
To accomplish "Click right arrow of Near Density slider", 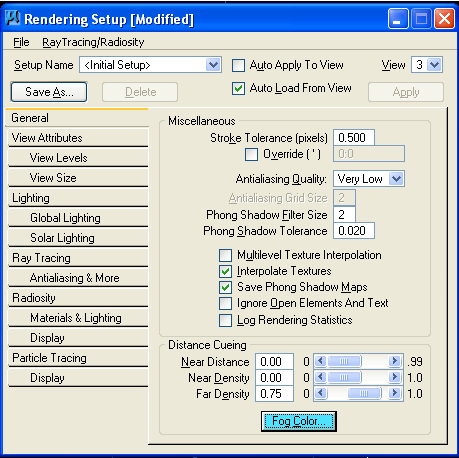I will [395, 377].
